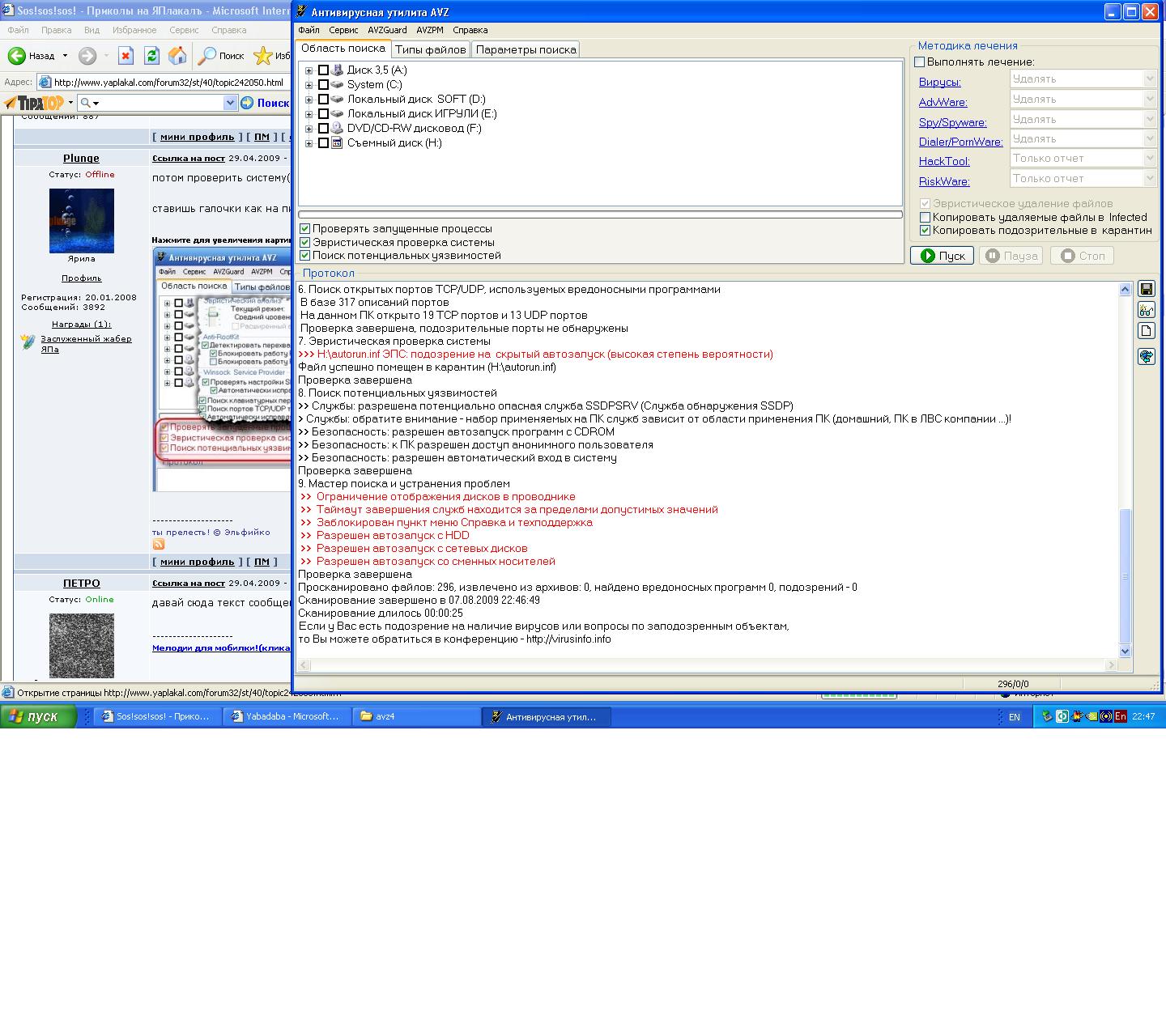Open Windows Start menu (пуск)
The width and height of the screenshot is (1166, 1036).
38,716
